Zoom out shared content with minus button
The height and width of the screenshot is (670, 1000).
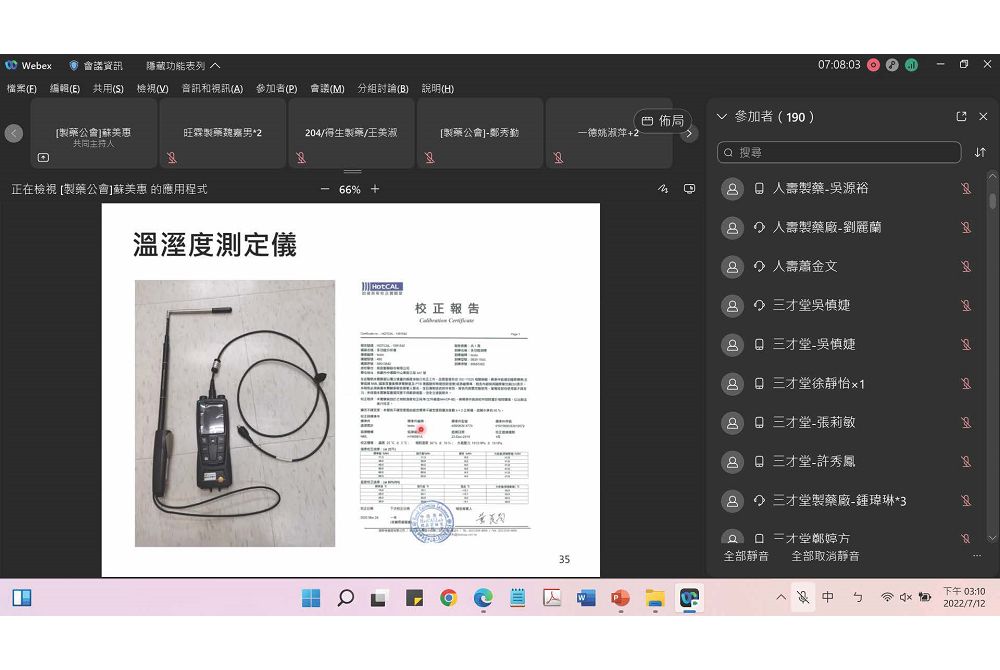[x=325, y=189]
